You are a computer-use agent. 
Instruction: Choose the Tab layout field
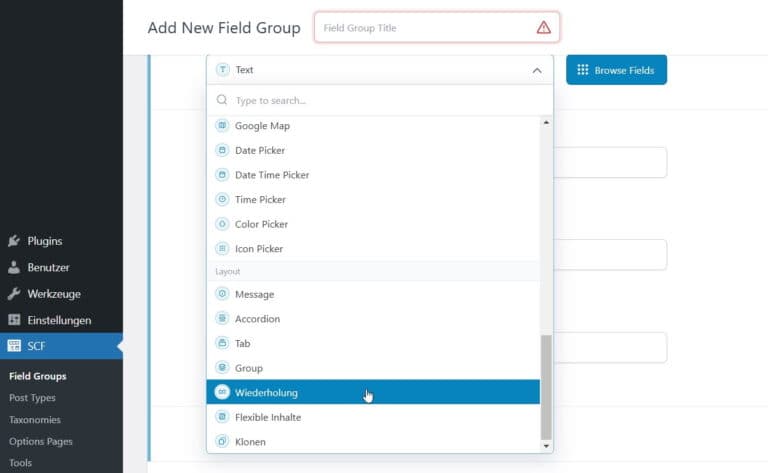coord(373,343)
